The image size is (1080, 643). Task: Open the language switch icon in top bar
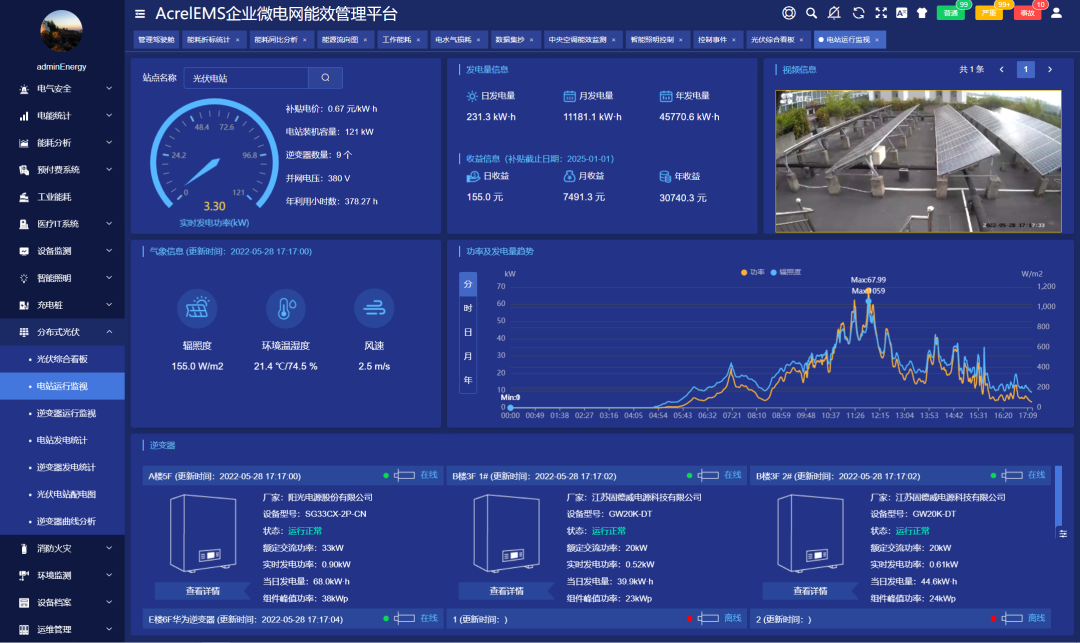point(900,13)
